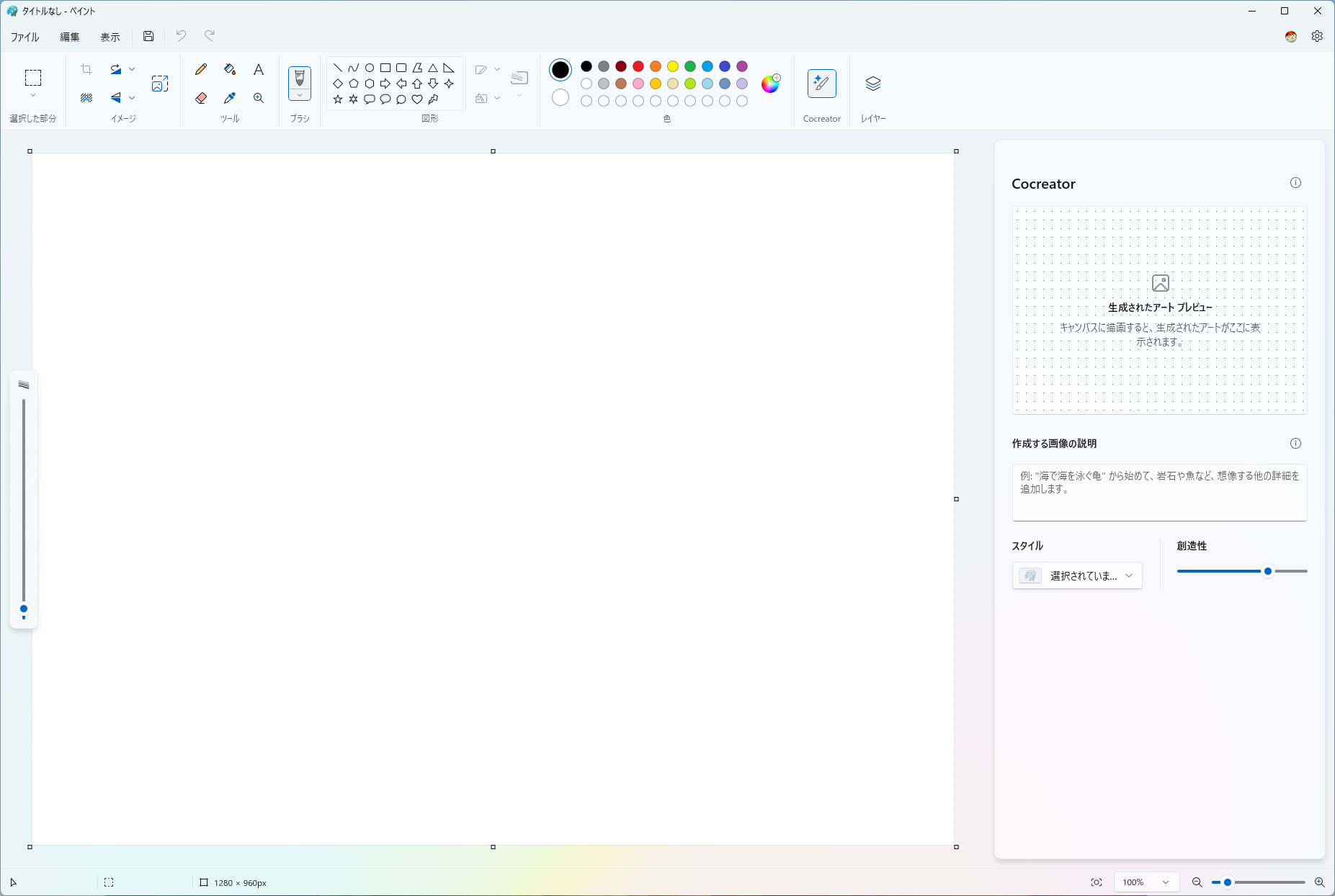Pick the Color picker eyedropper tool
This screenshot has width=1335, height=896.
pos(229,98)
